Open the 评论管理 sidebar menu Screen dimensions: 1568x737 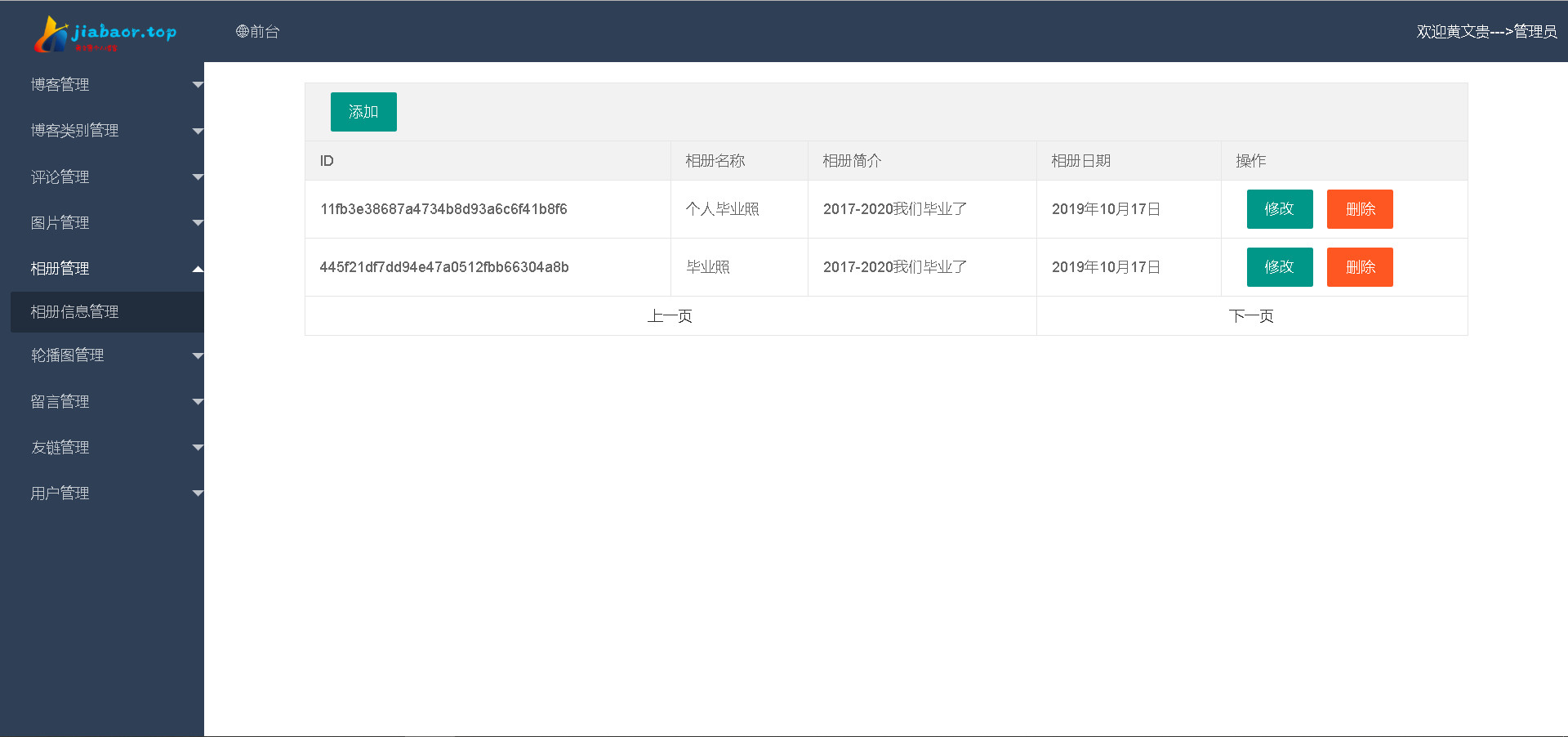tap(60, 176)
